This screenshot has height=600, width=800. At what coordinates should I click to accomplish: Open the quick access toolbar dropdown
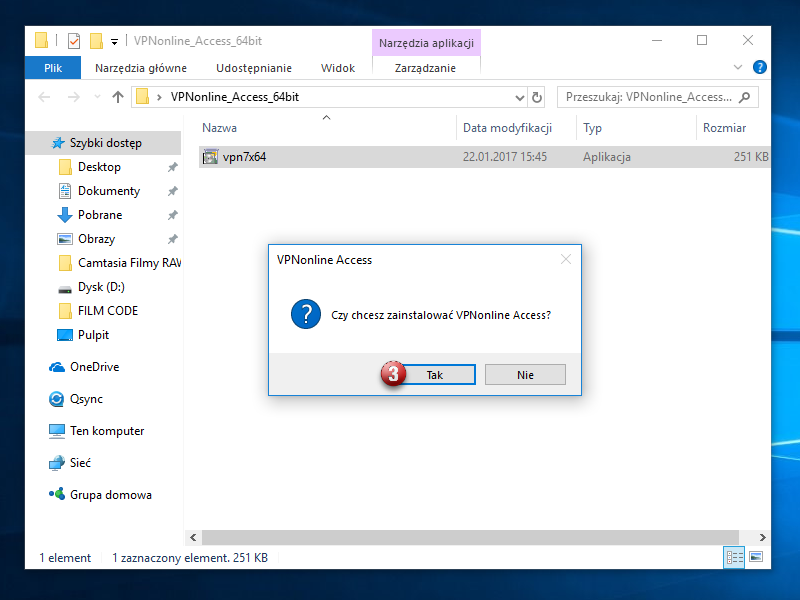tap(115, 42)
